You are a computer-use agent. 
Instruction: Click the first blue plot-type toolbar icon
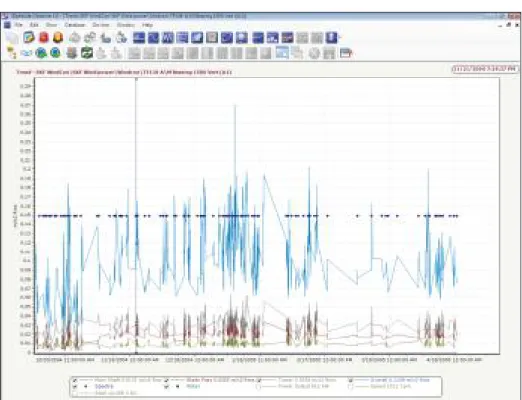pos(139,38)
